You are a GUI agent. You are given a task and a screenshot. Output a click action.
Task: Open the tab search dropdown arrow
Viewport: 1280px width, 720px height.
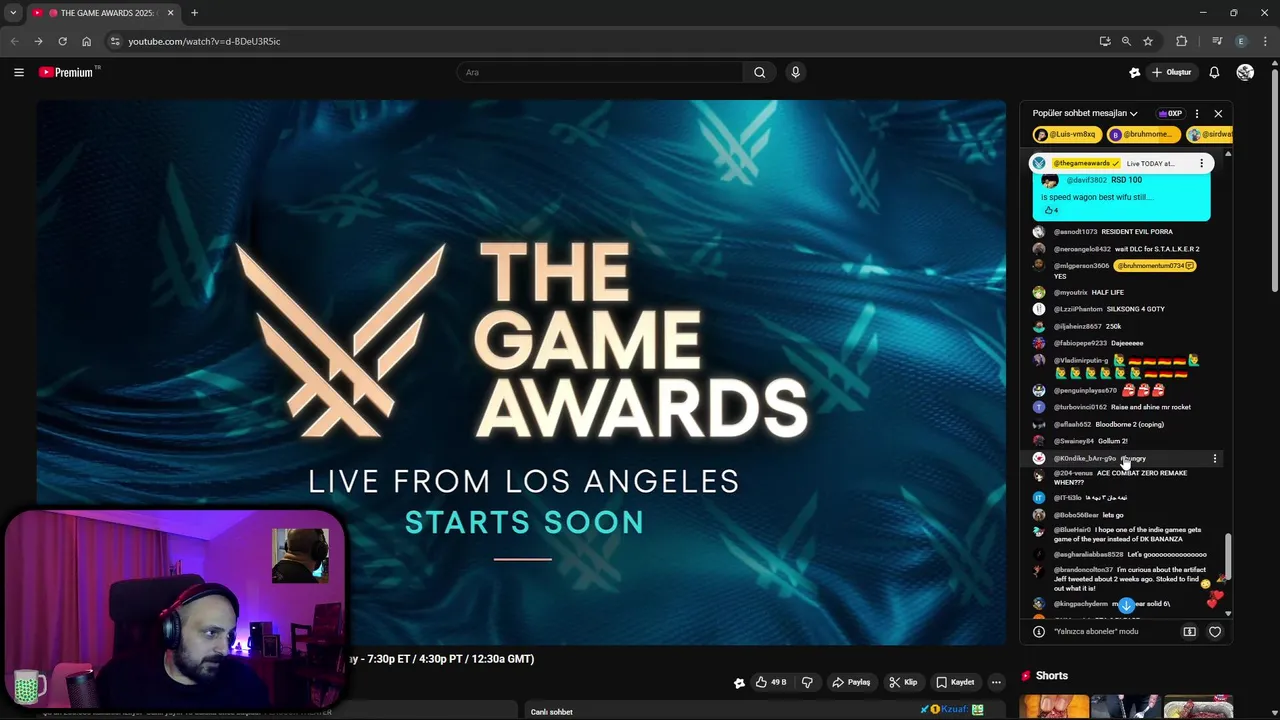click(13, 13)
